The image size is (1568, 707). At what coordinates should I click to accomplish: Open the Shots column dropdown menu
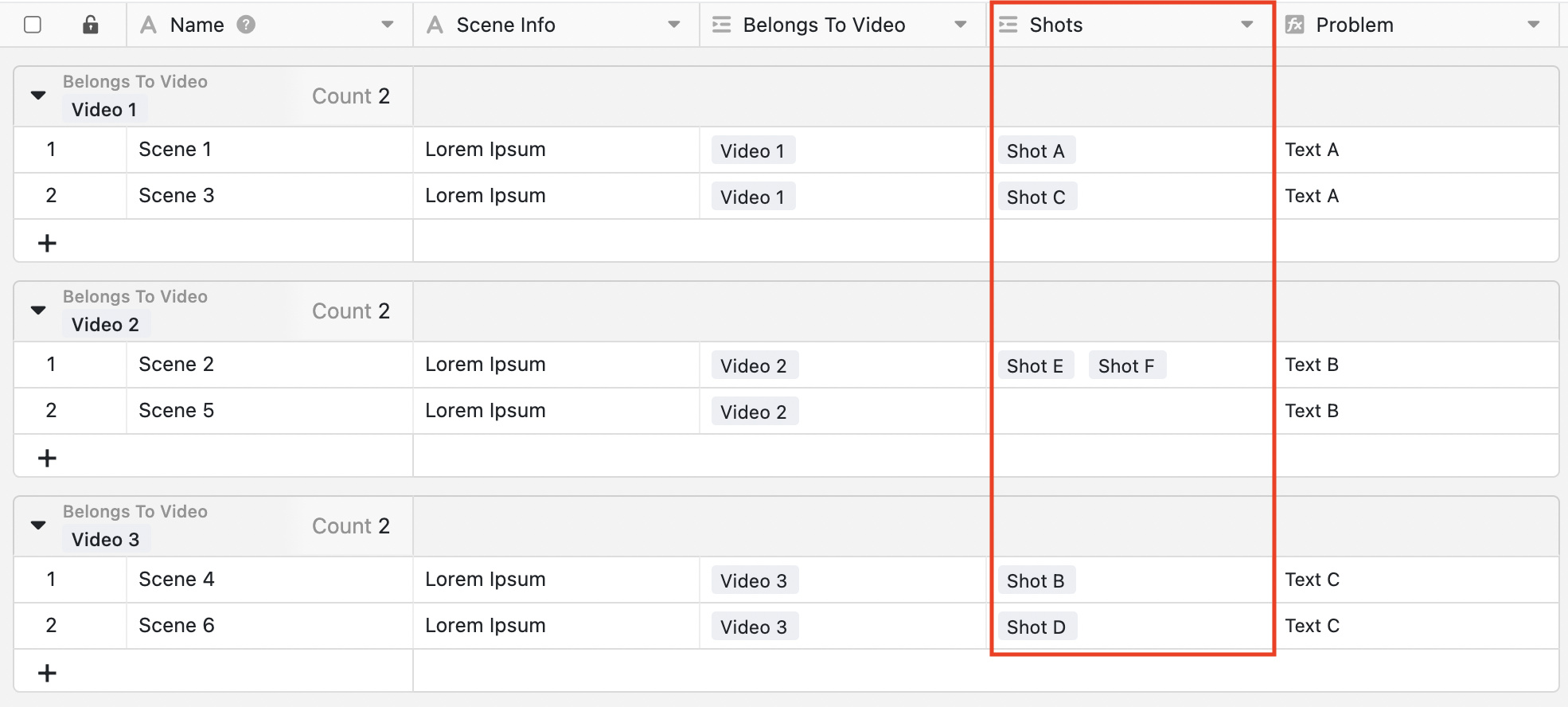click(1247, 25)
